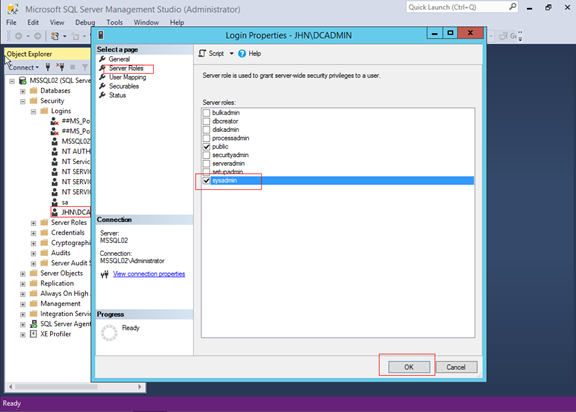Click the filter funnel icon in Object Explorer

(85, 67)
